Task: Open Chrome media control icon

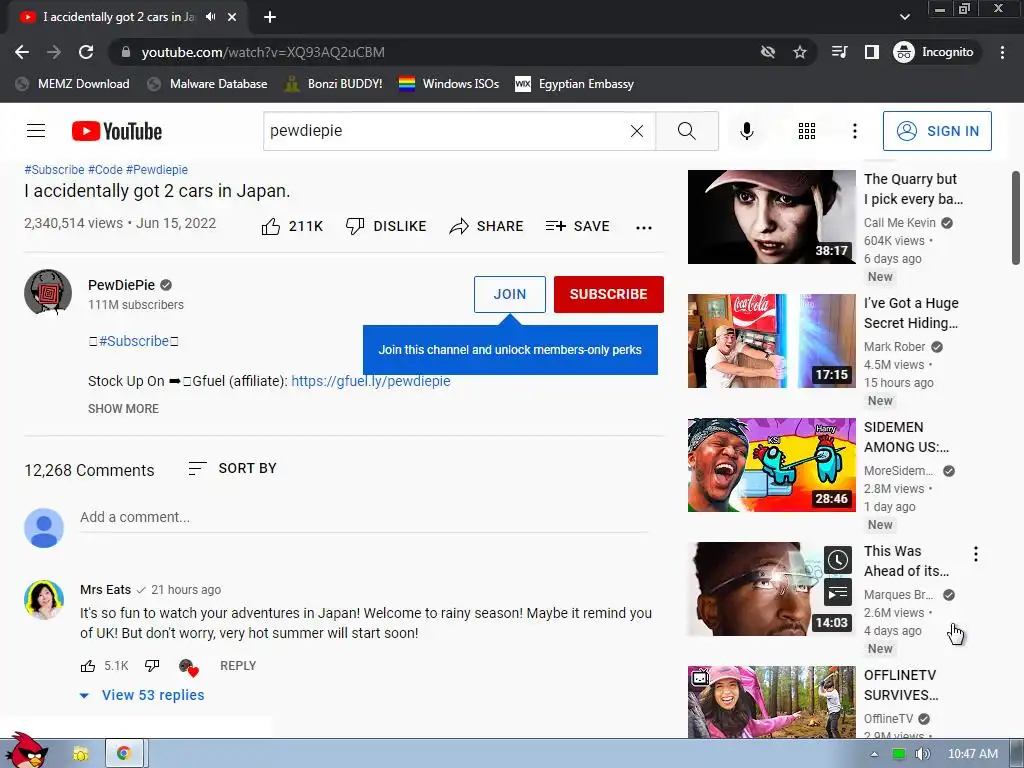Action: (839, 52)
